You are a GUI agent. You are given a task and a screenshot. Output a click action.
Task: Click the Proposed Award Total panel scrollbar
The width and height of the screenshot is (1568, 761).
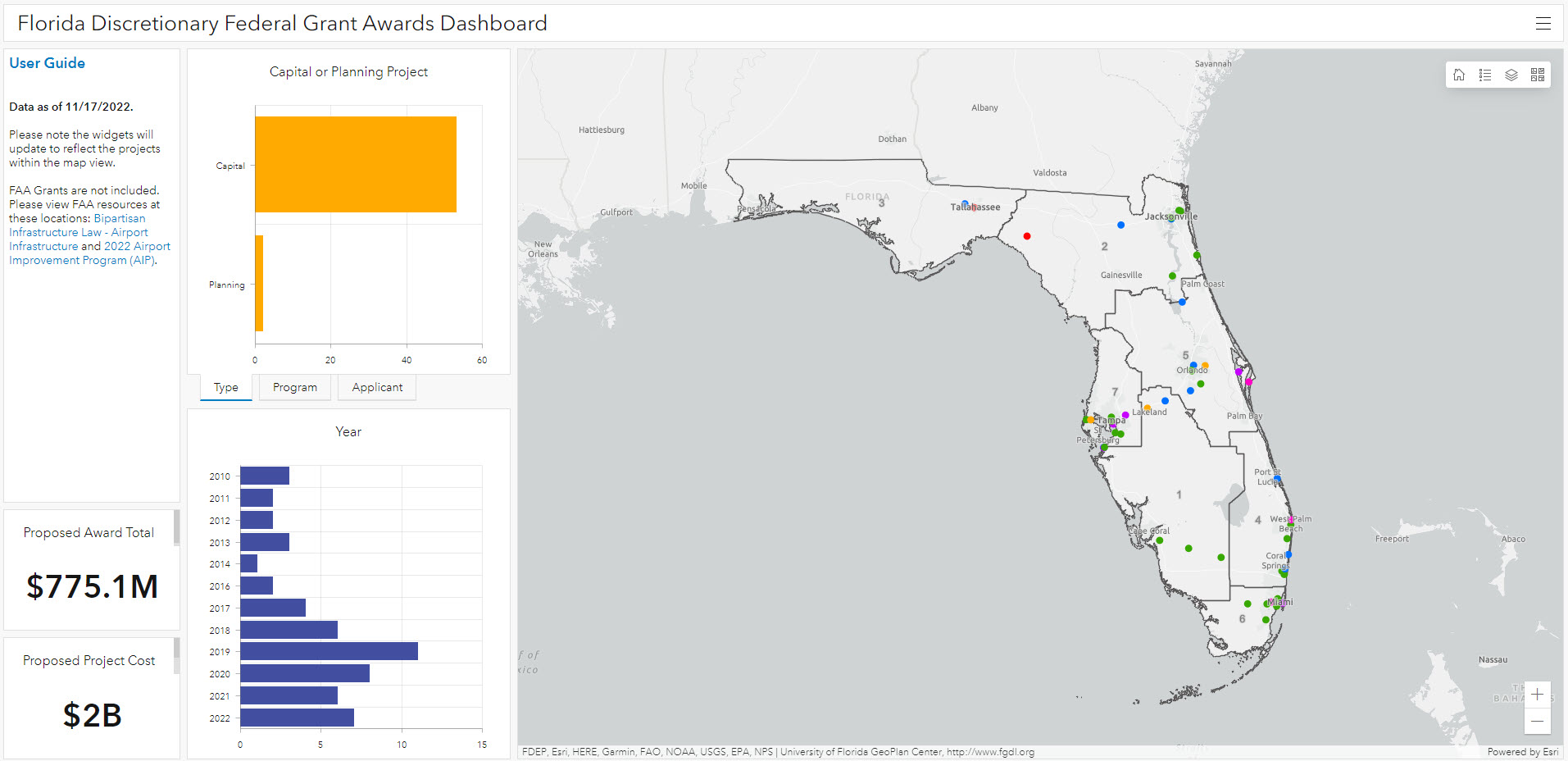176,528
